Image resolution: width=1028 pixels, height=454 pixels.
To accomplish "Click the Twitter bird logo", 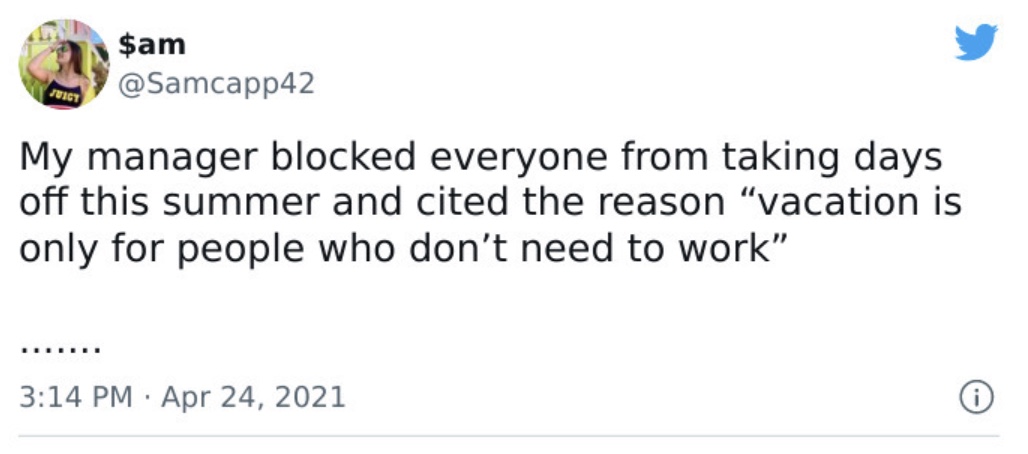I will (976, 42).
